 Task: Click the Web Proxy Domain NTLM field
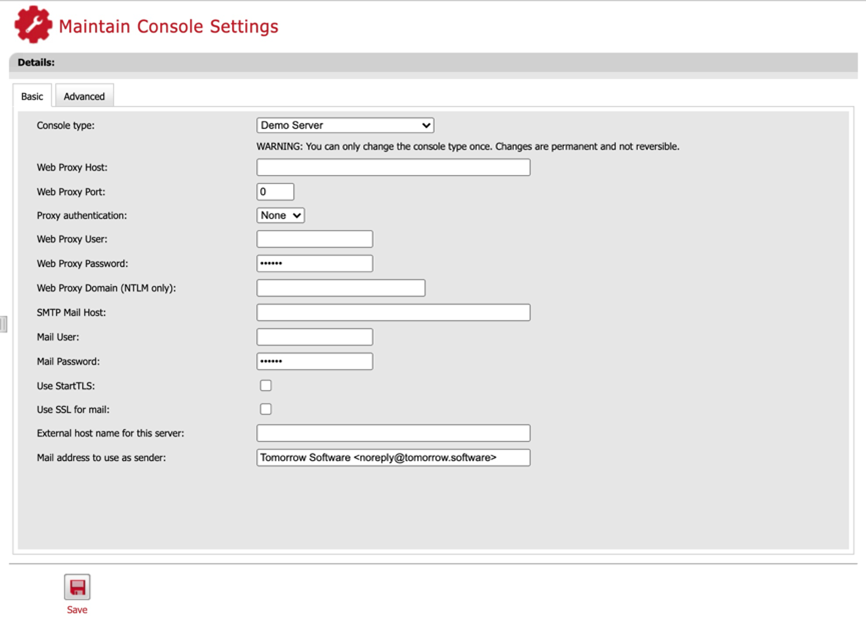point(340,288)
